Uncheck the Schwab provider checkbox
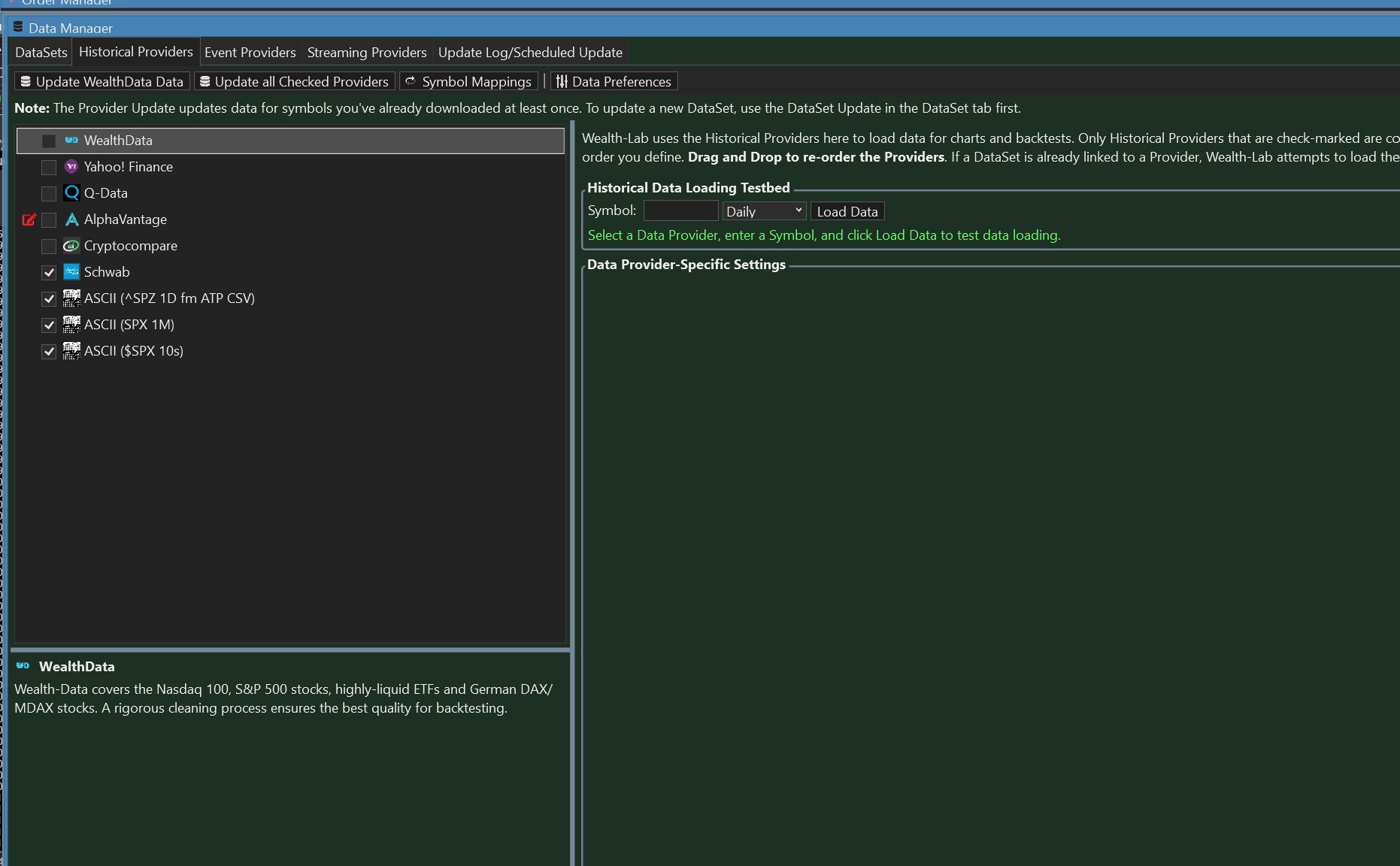 pos(49,272)
